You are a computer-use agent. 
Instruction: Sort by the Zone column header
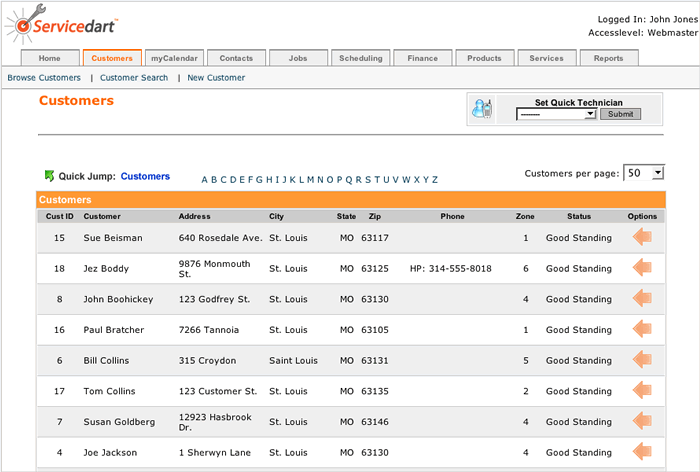pos(525,216)
